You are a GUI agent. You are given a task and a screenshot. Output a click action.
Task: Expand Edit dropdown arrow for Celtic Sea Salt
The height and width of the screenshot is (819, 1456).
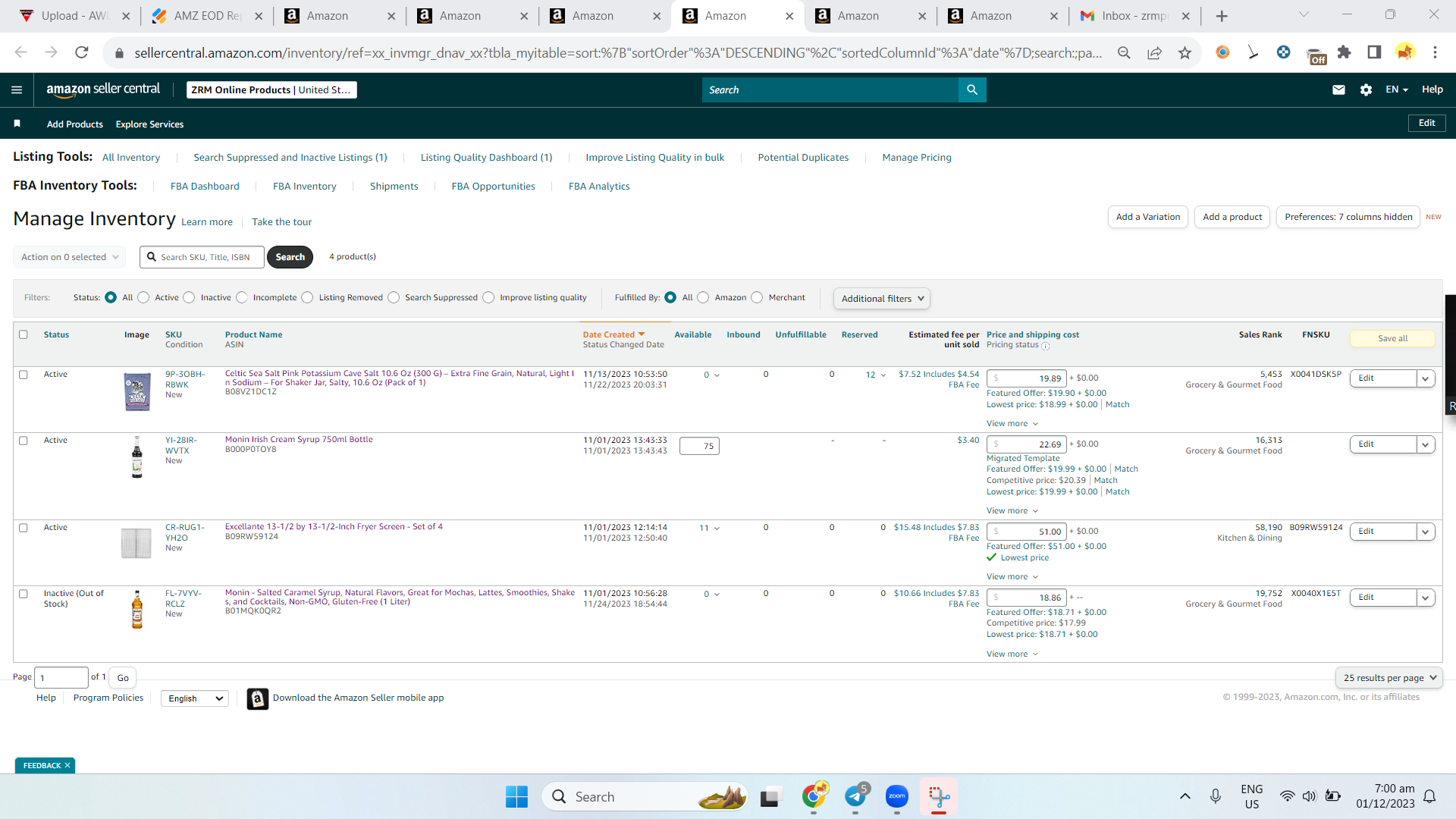[1426, 378]
